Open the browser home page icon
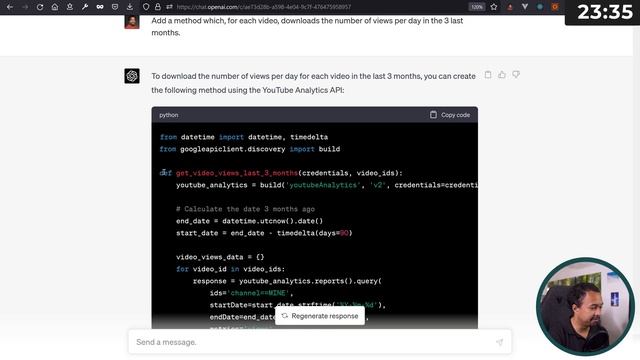 pos(55,7)
